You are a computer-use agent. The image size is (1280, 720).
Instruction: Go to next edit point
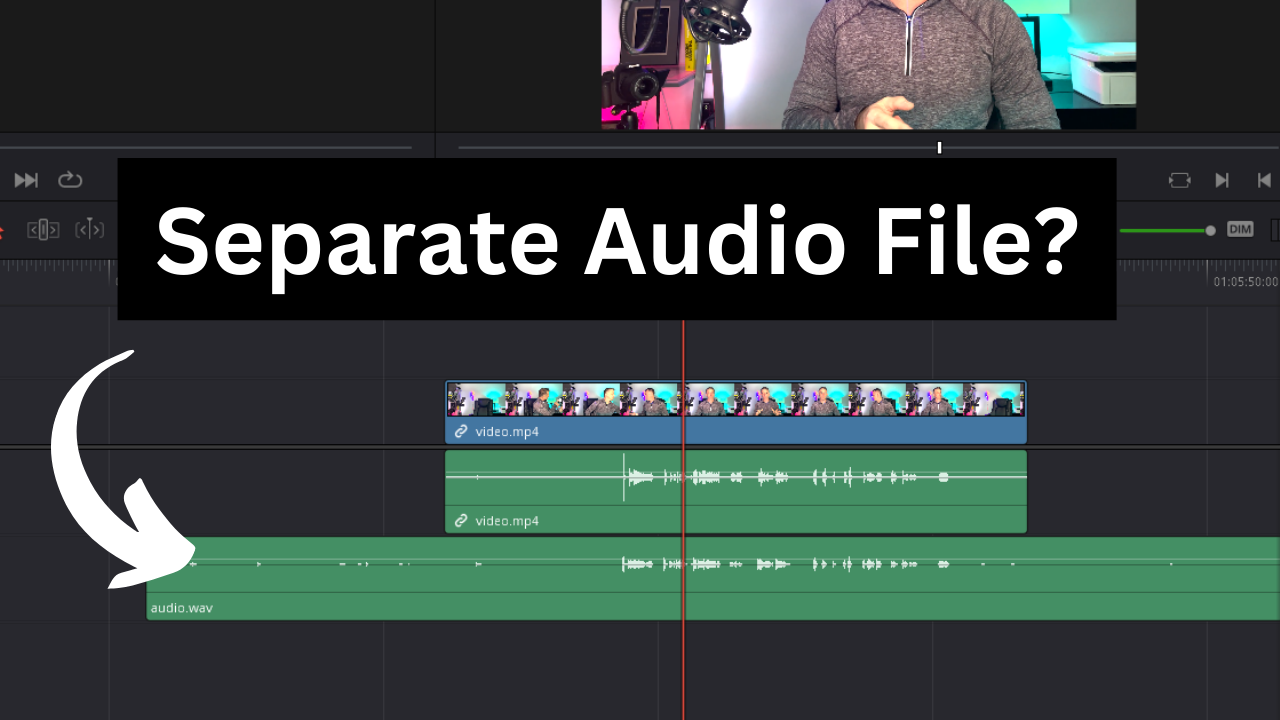pyautogui.click(x=1222, y=180)
